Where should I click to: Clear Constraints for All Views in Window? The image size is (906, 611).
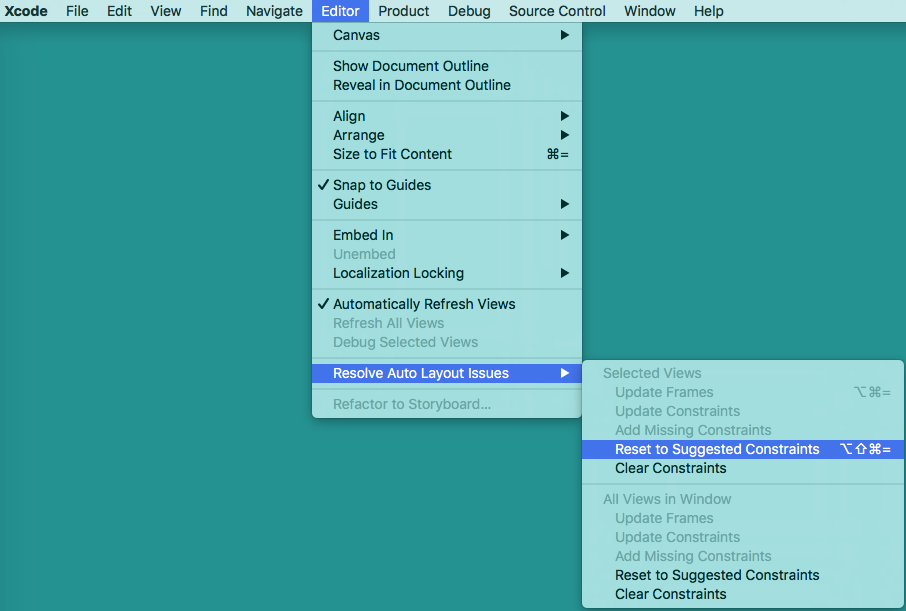(742, 594)
